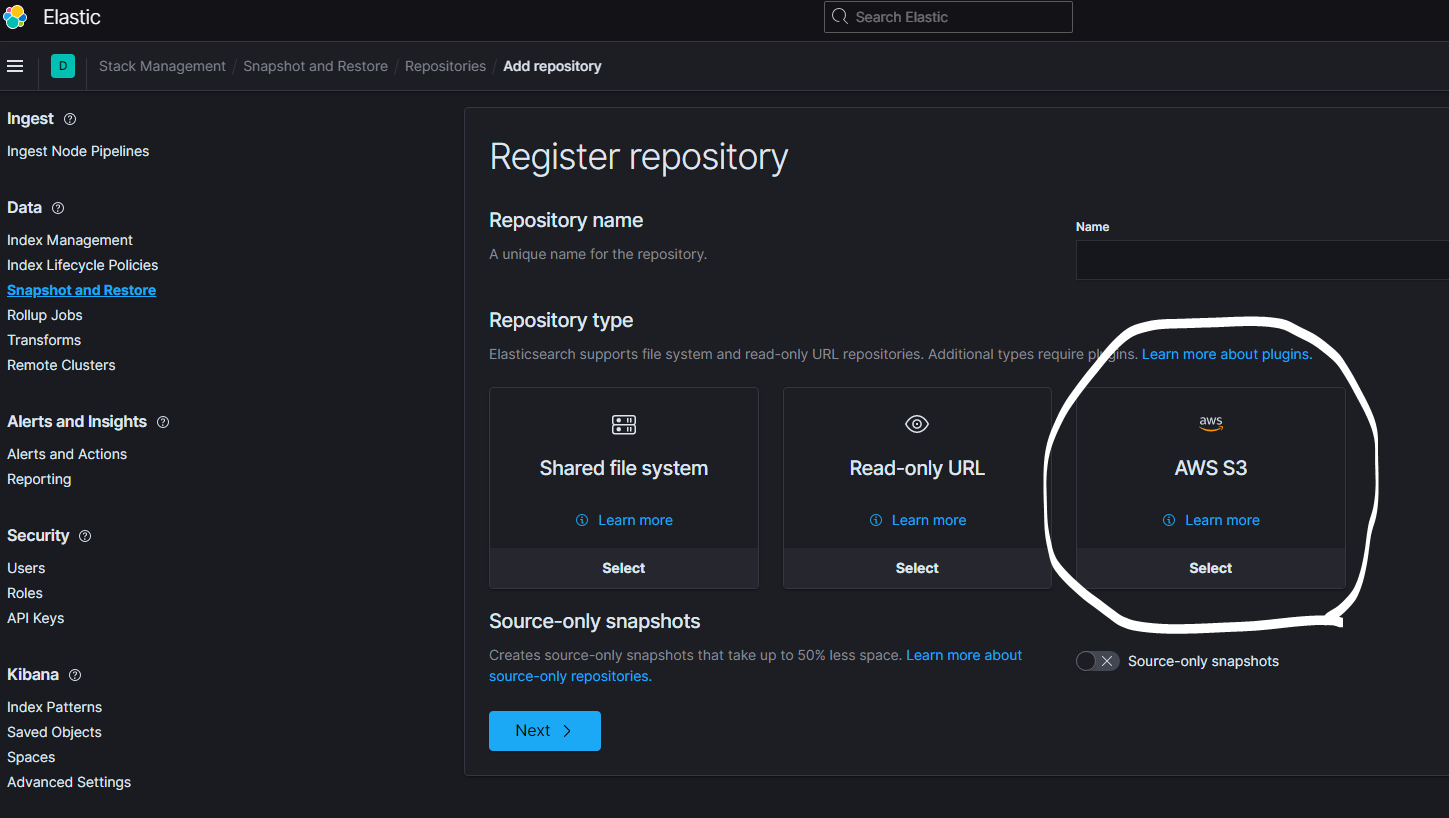Image resolution: width=1449 pixels, height=818 pixels.
Task: Go to Stack Management breadcrumb
Action: pyautogui.click(x=162, y=66)
